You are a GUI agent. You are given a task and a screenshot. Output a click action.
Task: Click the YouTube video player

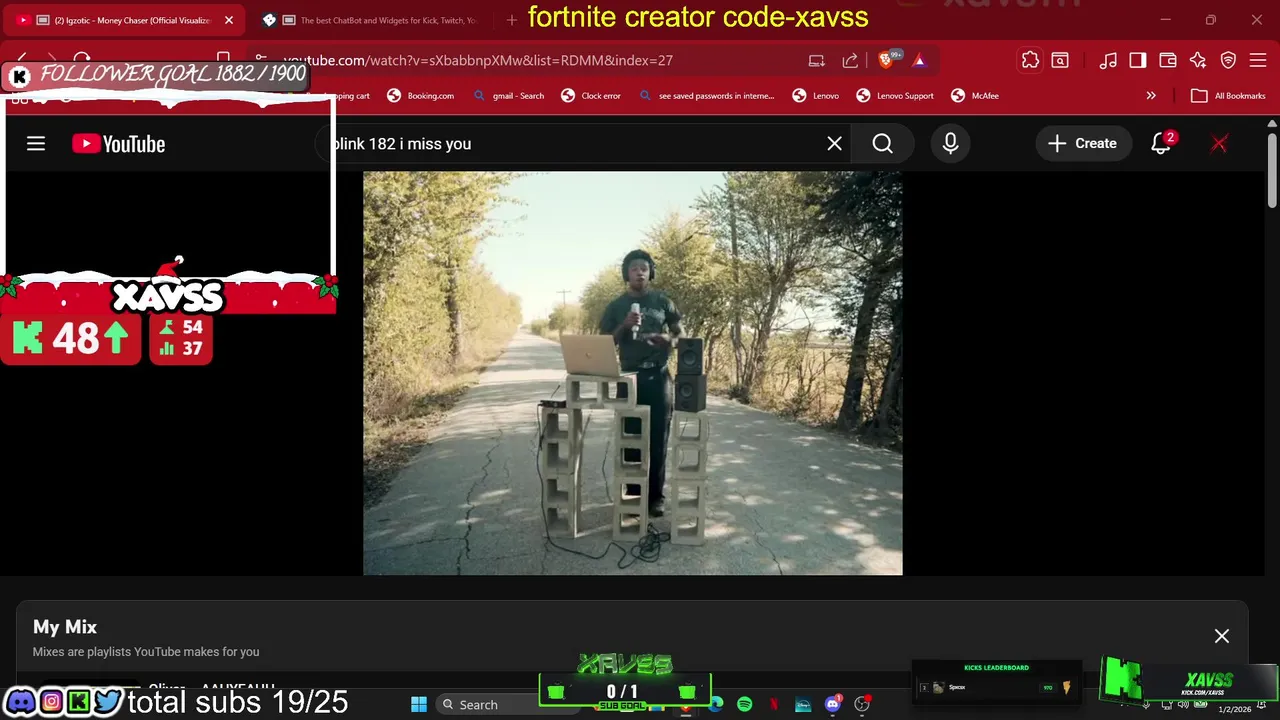632,373
